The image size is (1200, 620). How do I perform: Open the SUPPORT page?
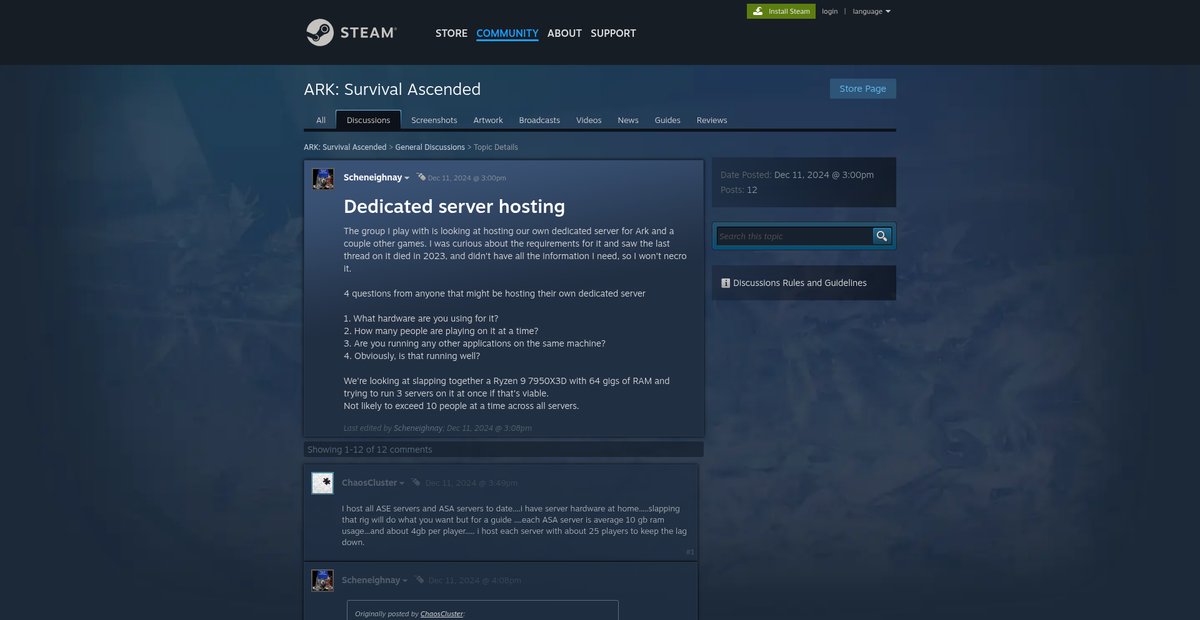(613, 33)
